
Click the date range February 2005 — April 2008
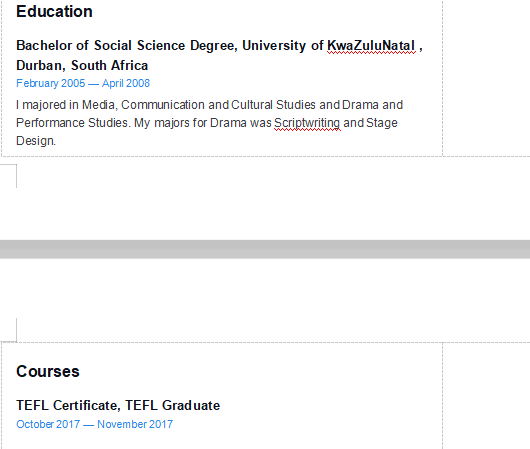[x=83, y=83]
